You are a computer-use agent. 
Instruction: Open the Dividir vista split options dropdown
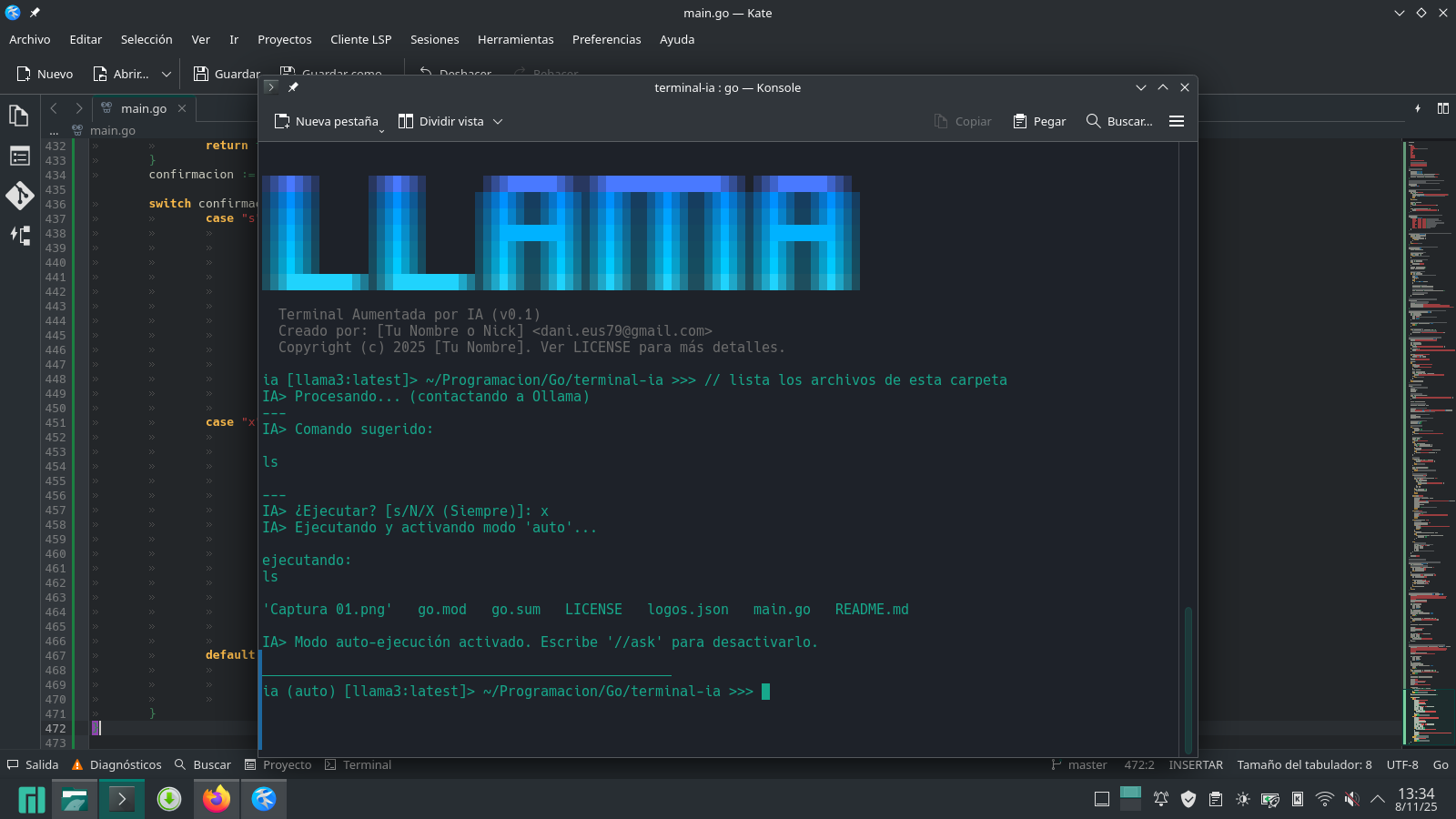497,121
